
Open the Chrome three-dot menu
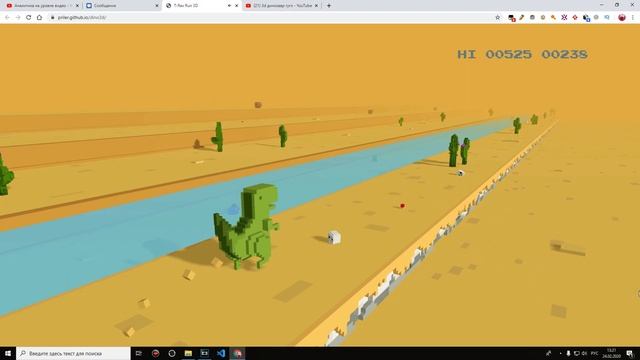pos(633,18)
